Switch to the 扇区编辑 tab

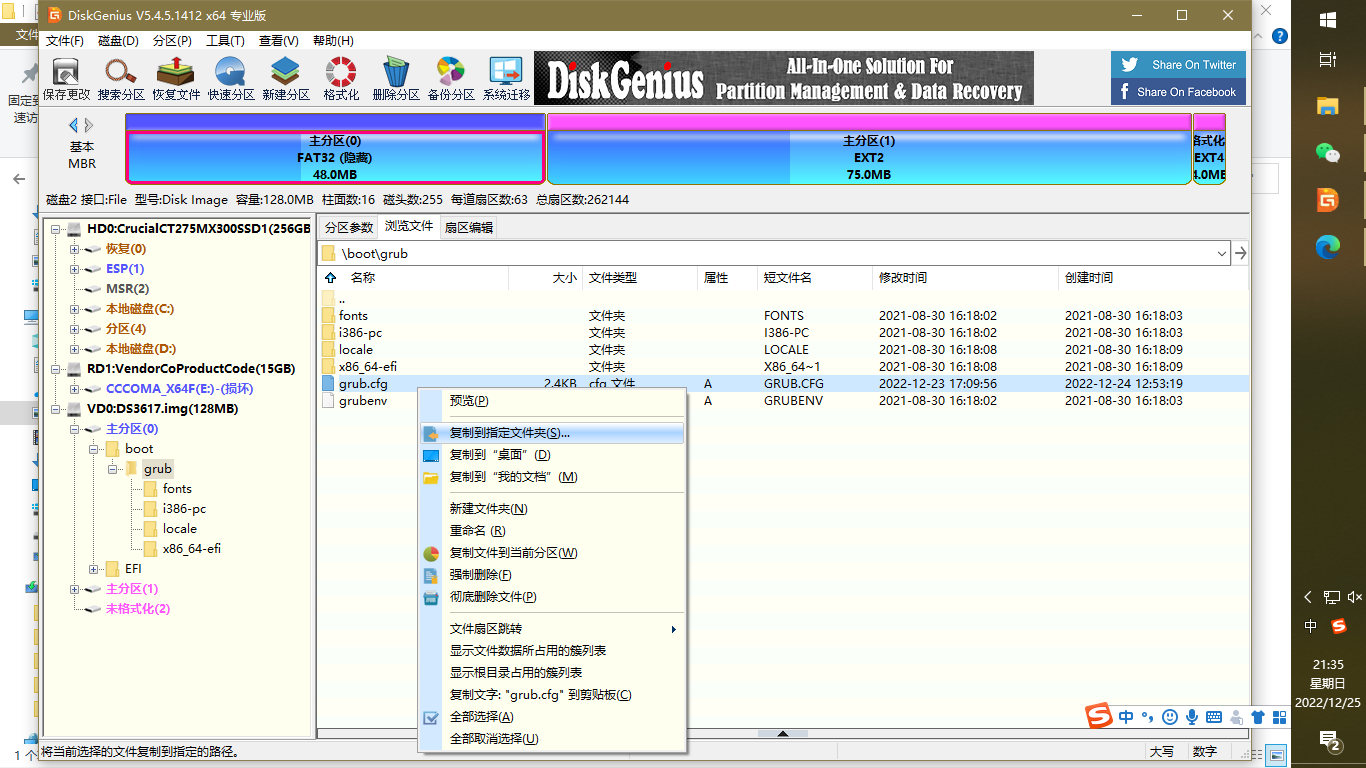pos(469,226)
